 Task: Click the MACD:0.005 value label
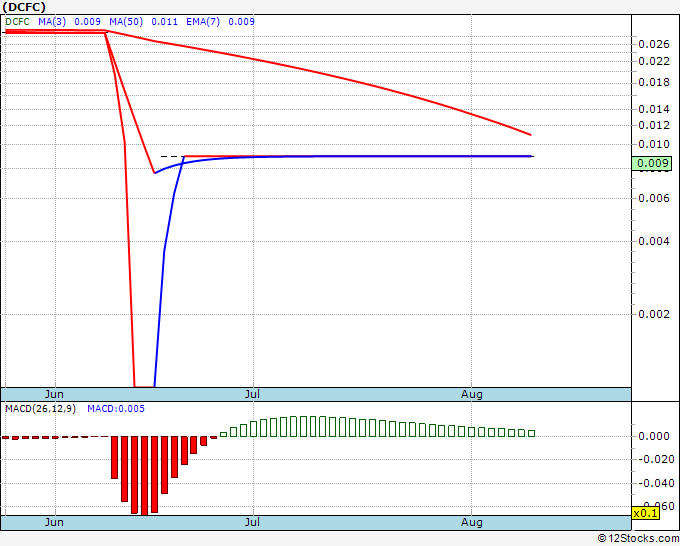(x=116, y=409)
